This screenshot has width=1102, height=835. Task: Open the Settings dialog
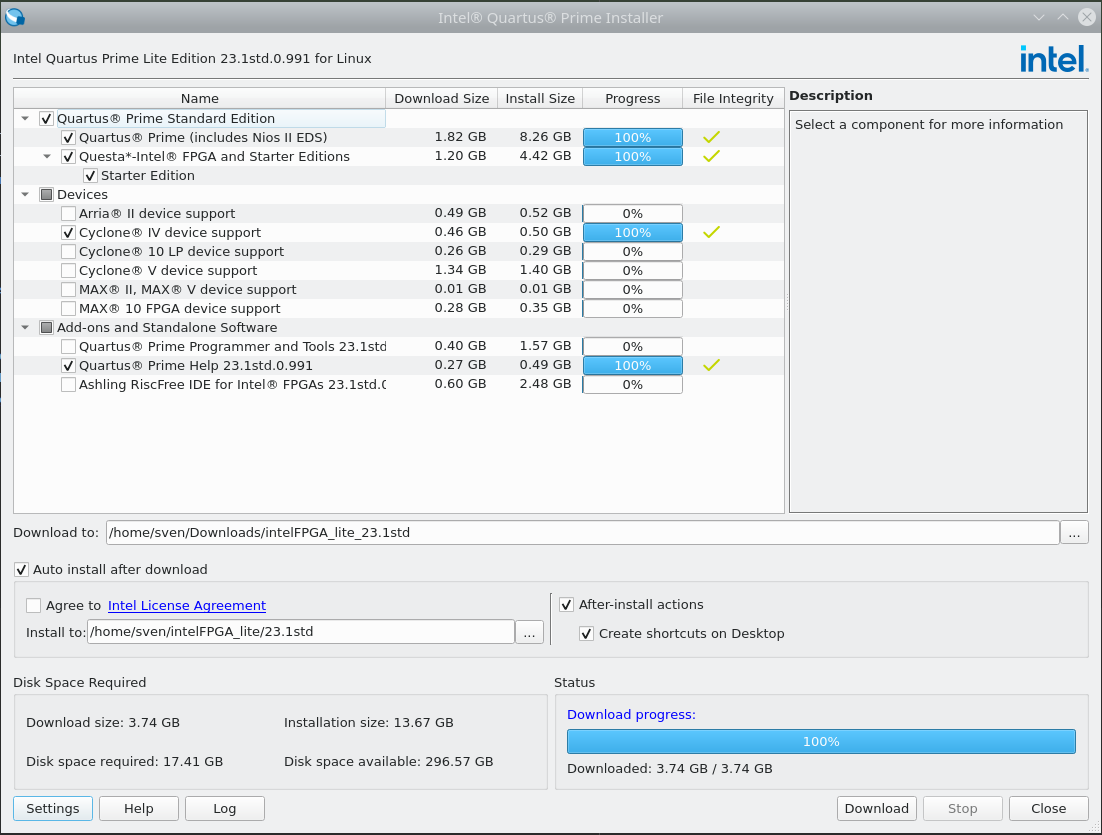tap(53, 808)
